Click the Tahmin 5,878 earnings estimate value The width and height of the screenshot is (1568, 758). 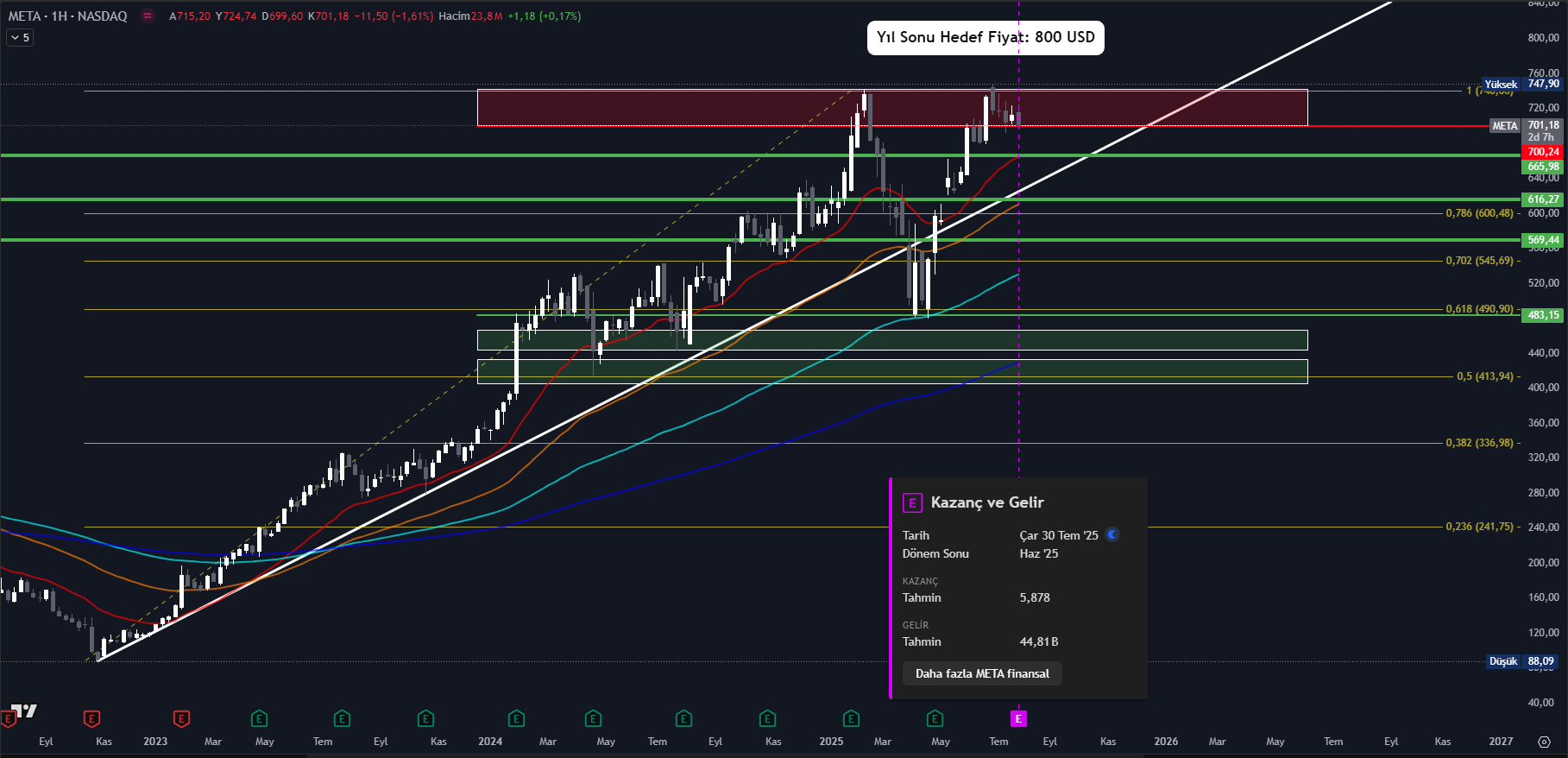(1035, 597)
